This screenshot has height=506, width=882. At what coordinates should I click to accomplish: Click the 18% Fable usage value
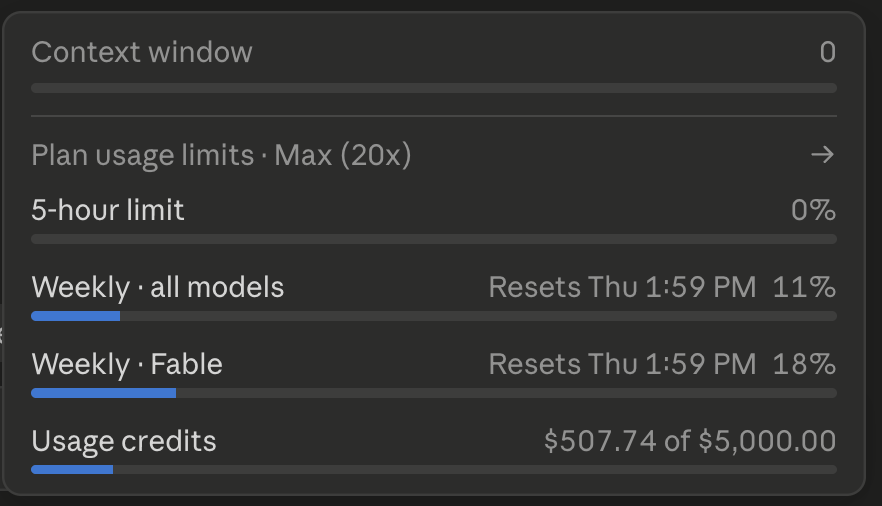[x=804, y=364]
